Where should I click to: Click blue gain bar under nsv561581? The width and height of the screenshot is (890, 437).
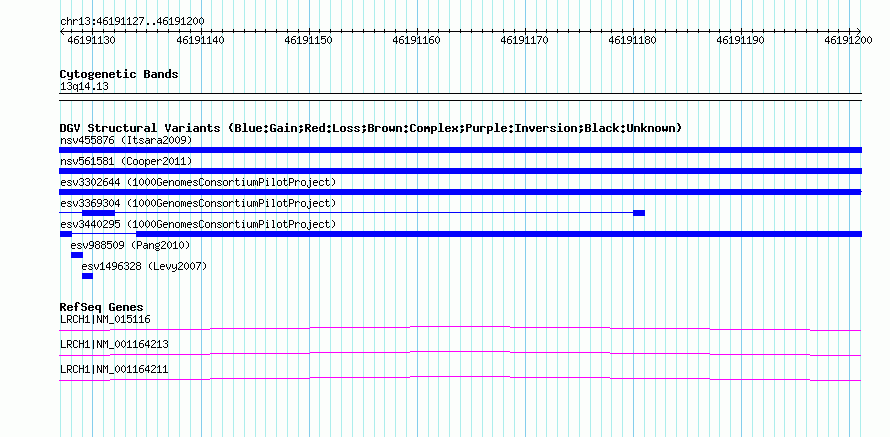[x=460, y=171]
